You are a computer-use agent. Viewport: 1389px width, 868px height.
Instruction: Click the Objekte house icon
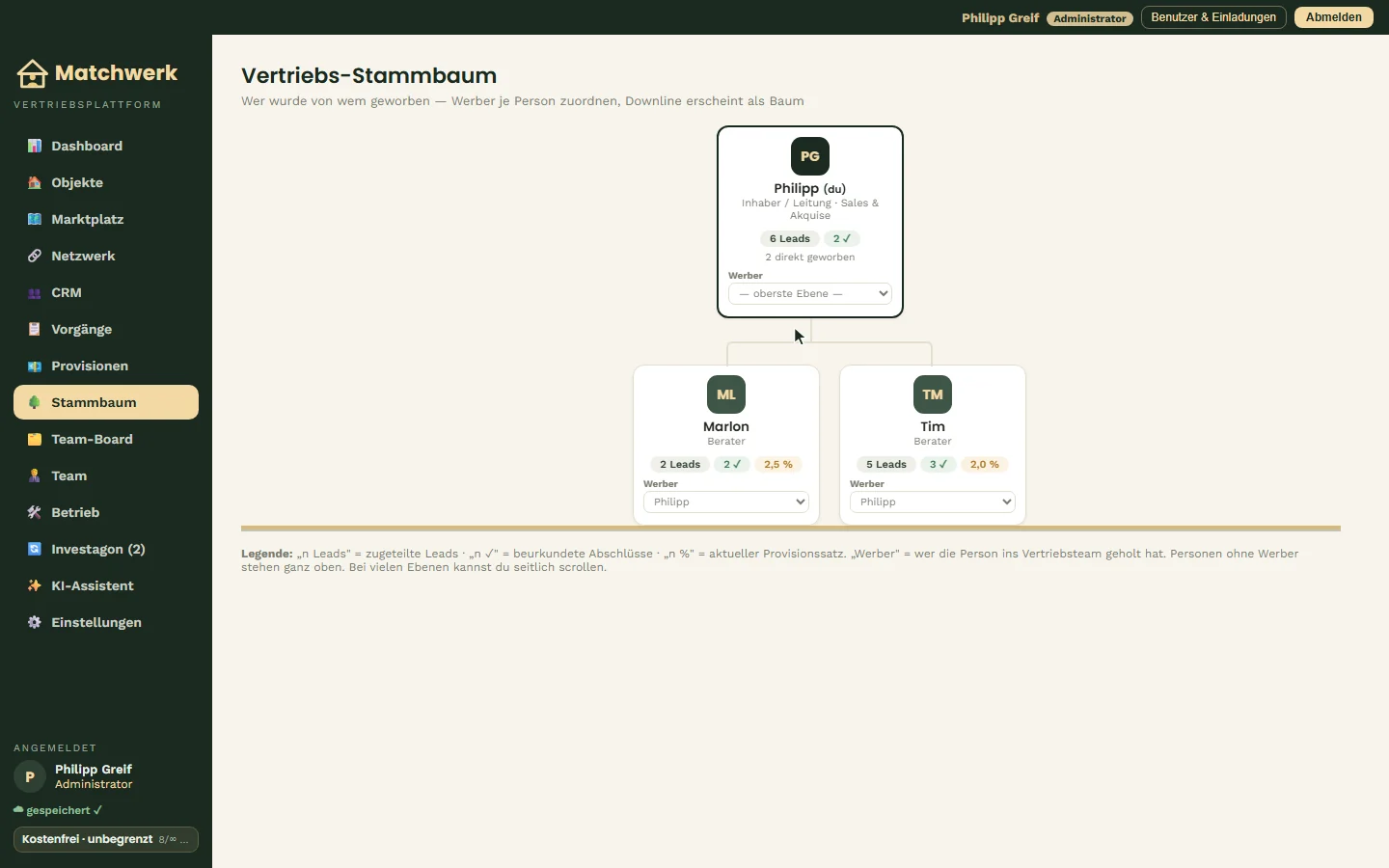(x=35, y=182)
